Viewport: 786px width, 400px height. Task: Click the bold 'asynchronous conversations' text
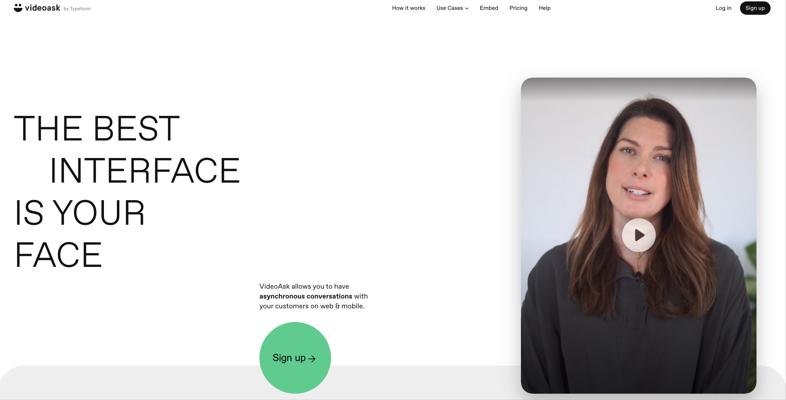tap(306, 296)
